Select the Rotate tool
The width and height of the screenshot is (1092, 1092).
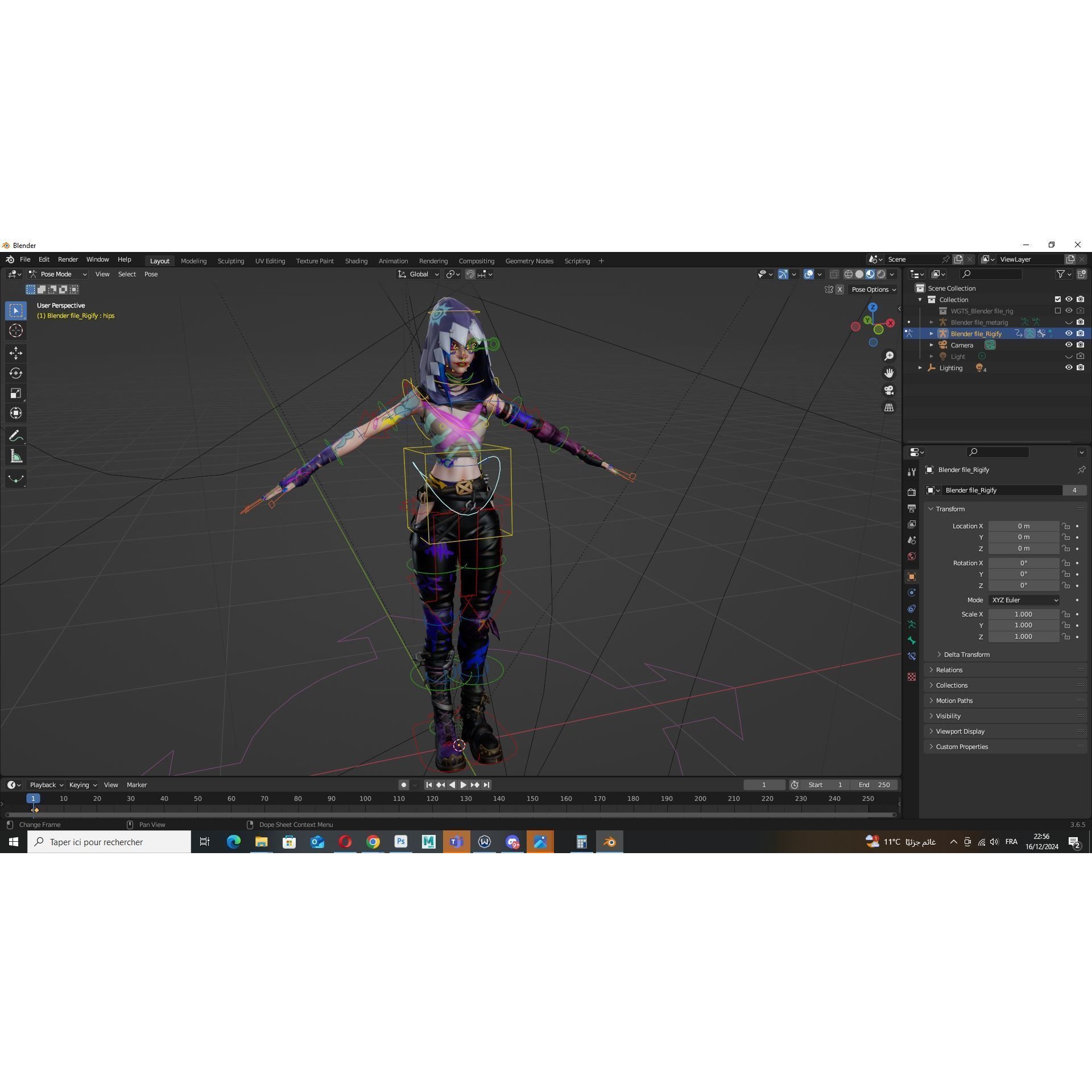pyautogui.click(x=16, y=373)
